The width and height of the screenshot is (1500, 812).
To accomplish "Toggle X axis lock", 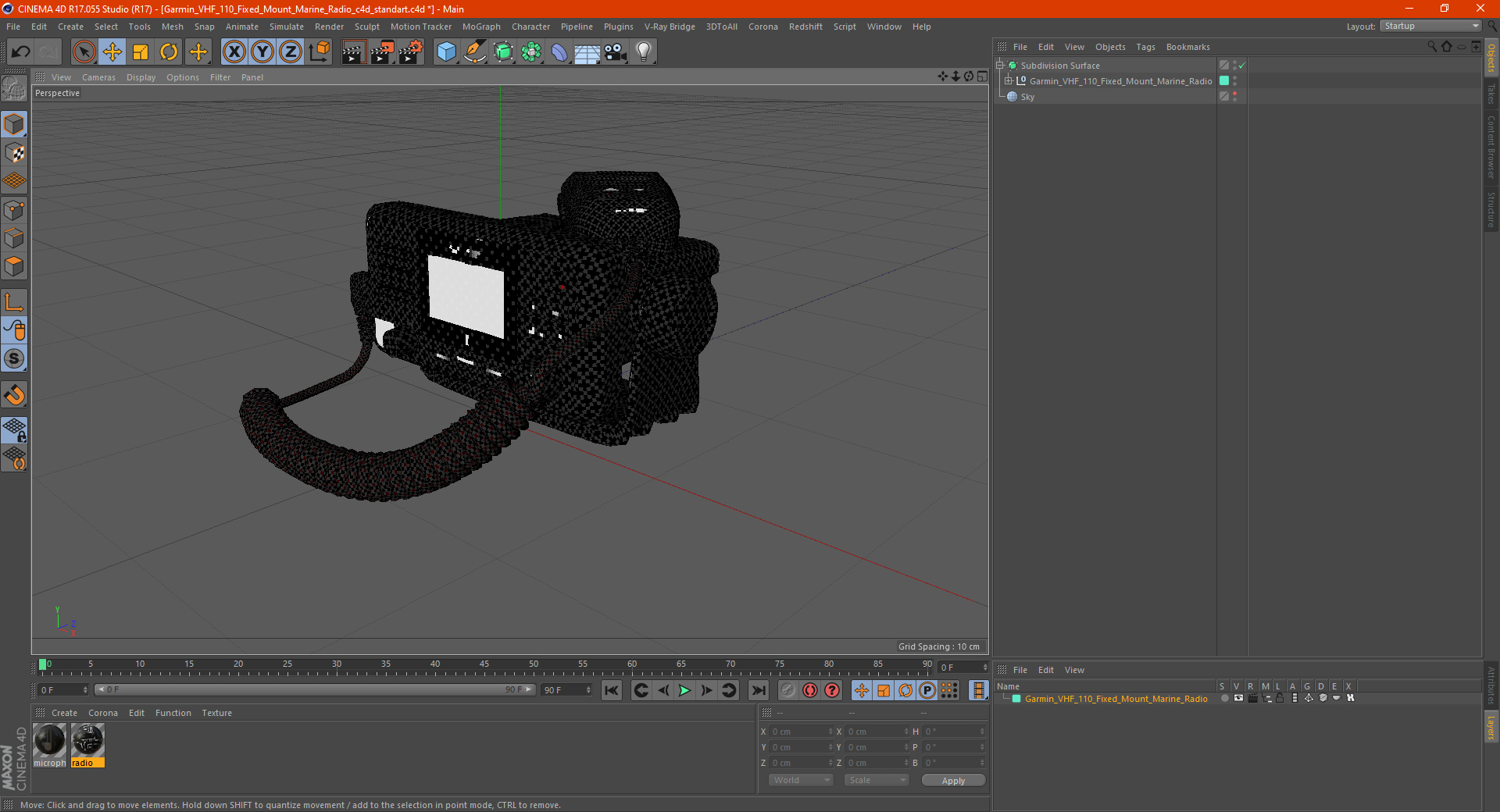I will 234,52.
